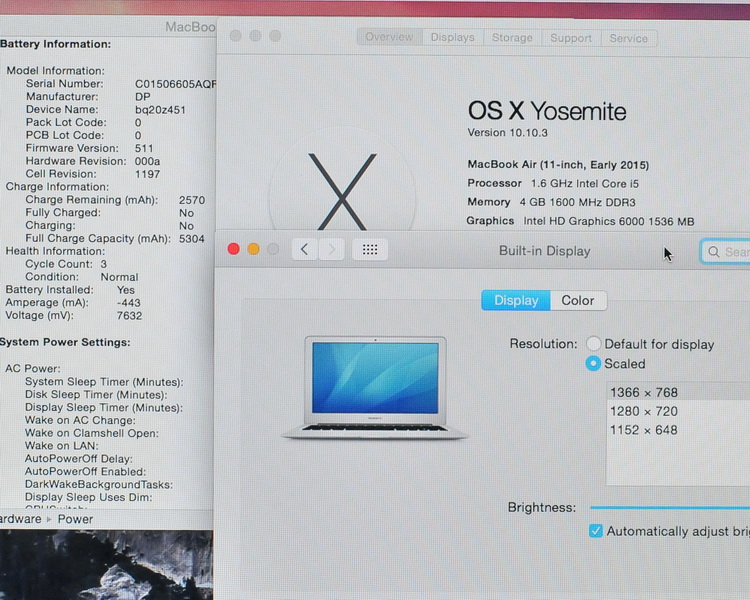Click Cycle Count value 3
The height and width of the screenshot is (600, 750).
coord(104,264)
